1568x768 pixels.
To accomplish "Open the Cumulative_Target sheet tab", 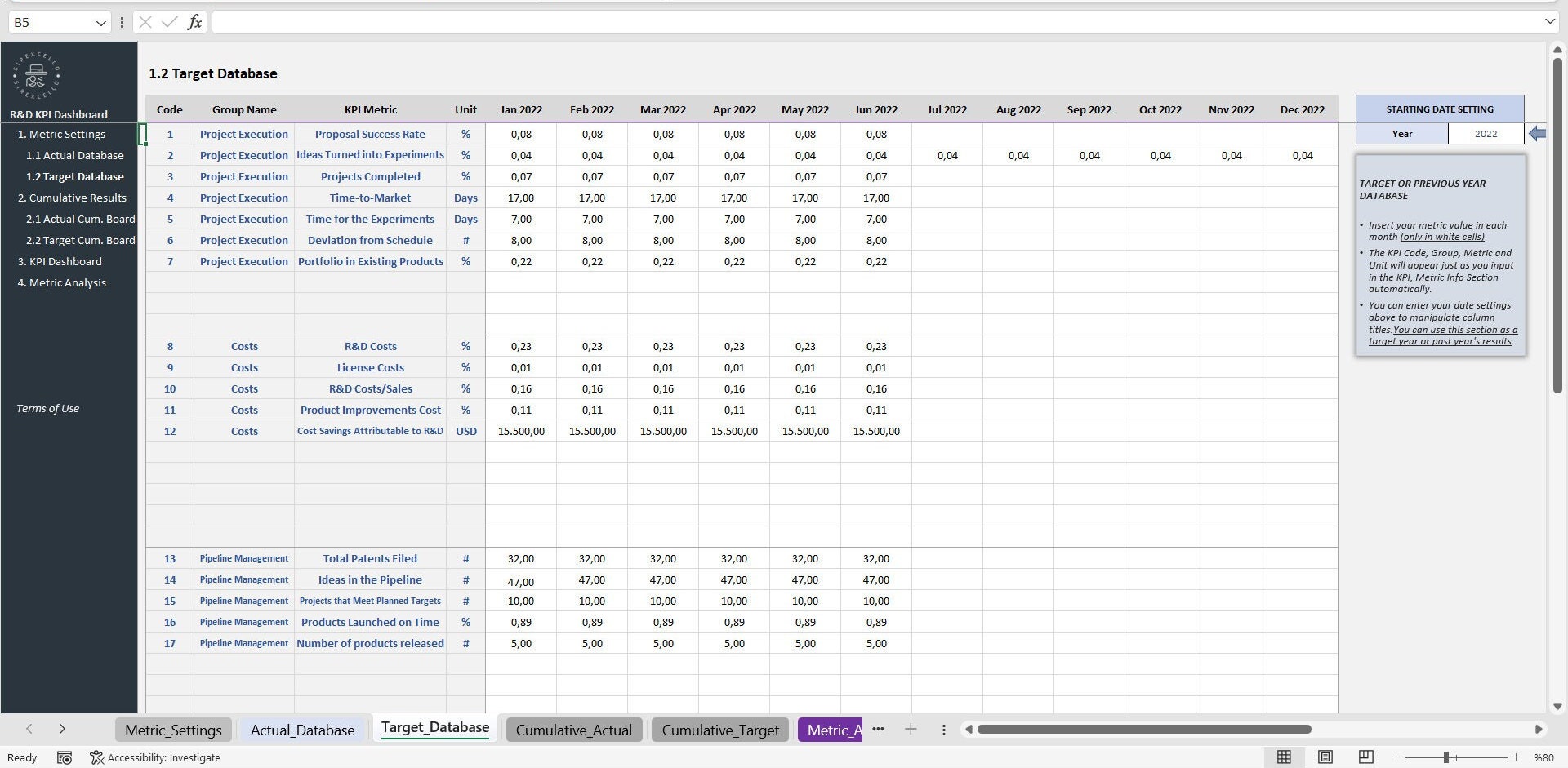I will [x=719, y=730].
